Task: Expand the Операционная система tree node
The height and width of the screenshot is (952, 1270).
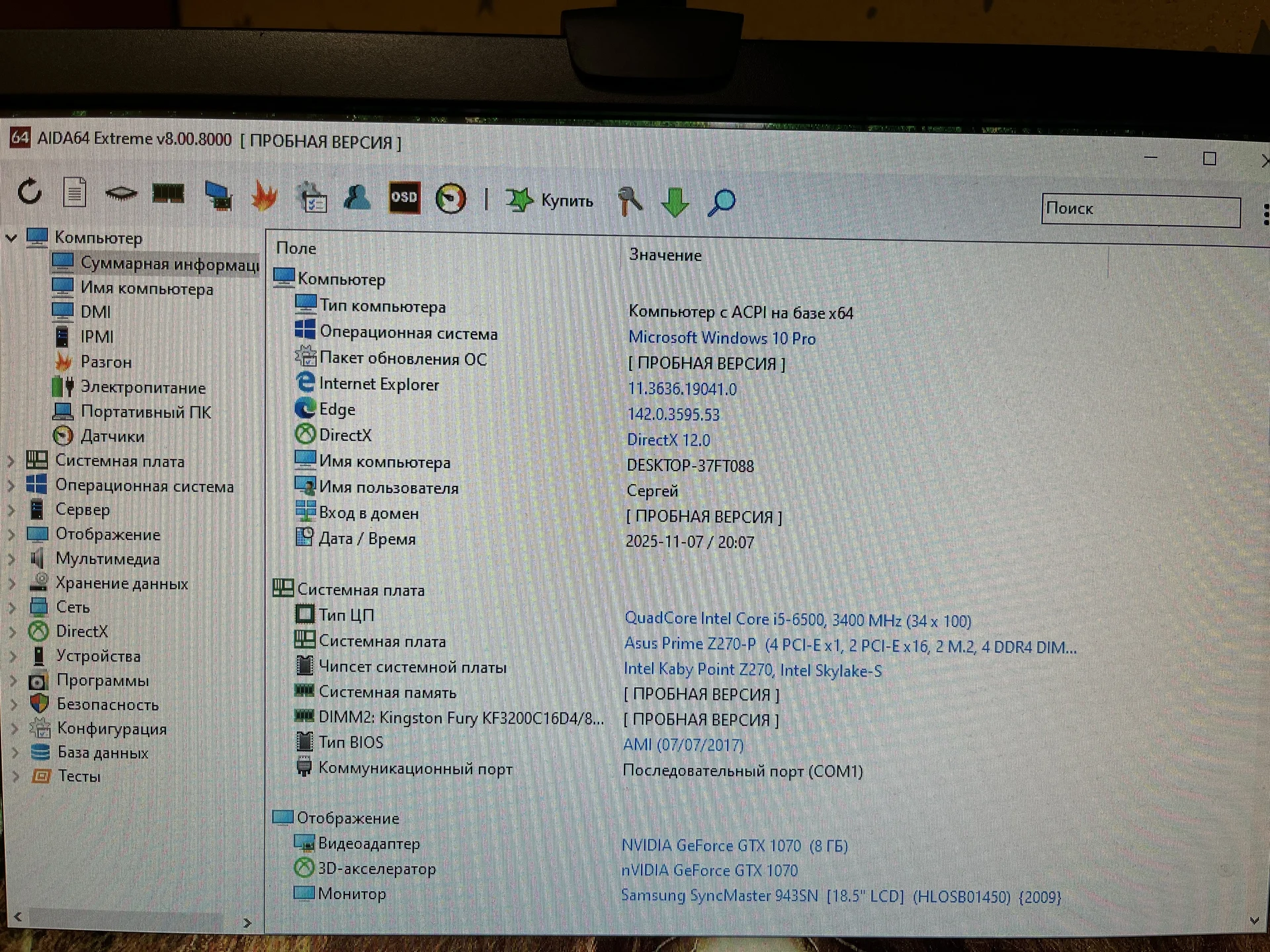Action: [x=11, y=485]
